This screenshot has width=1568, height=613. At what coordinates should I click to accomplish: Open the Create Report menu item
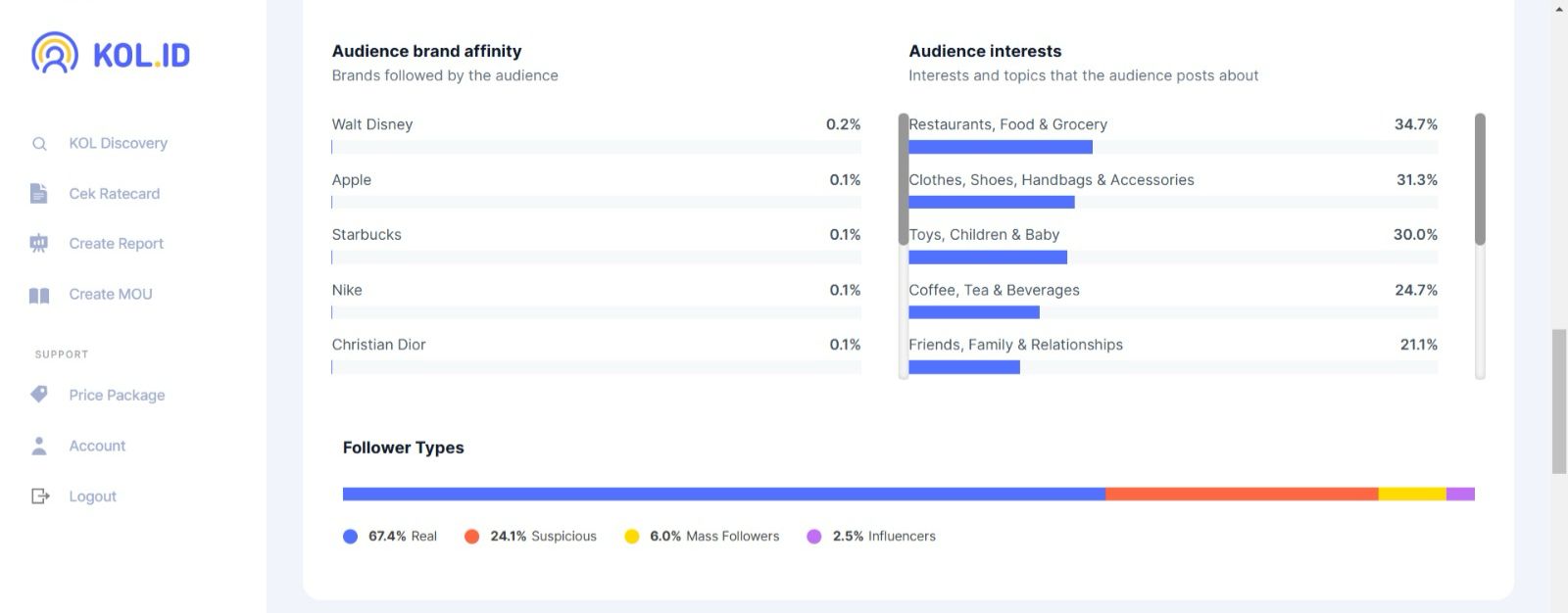116,244
